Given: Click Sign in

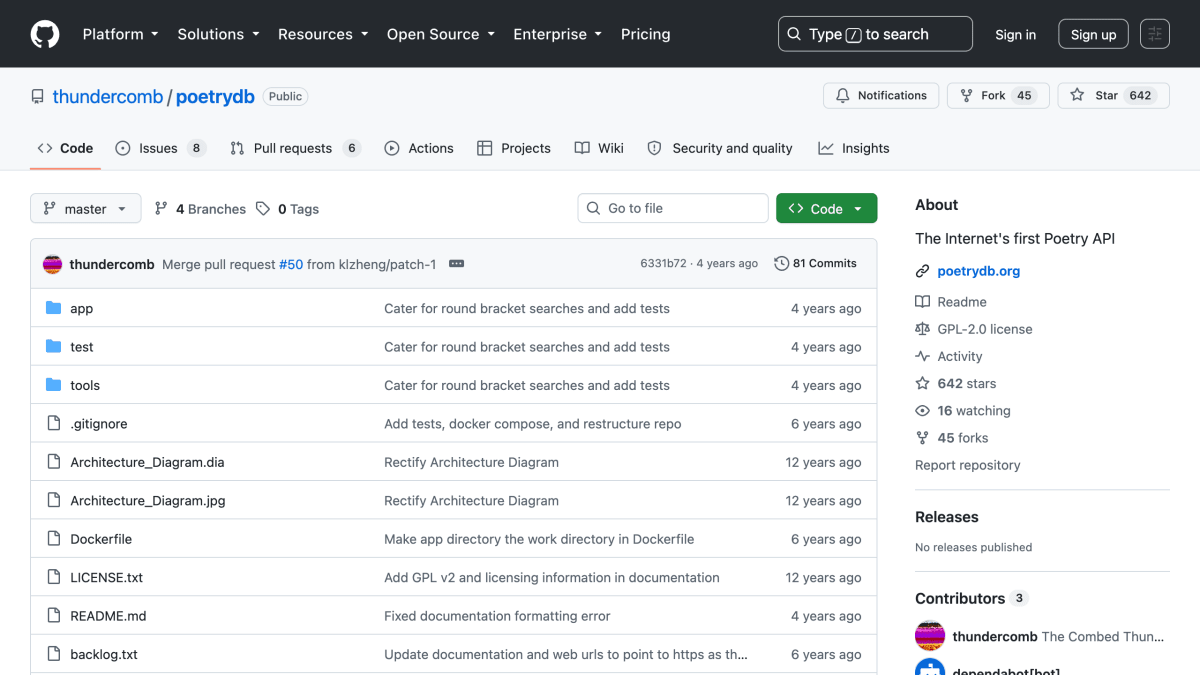Looking at the screenshot, I should click(x=1015, y=34).
